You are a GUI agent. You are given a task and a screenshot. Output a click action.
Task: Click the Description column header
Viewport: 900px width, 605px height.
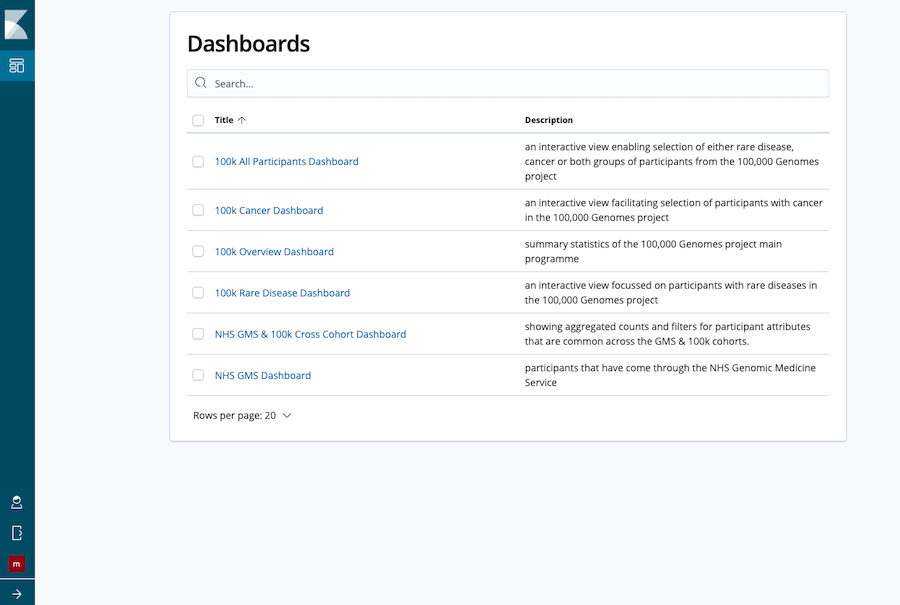[549, 120]
